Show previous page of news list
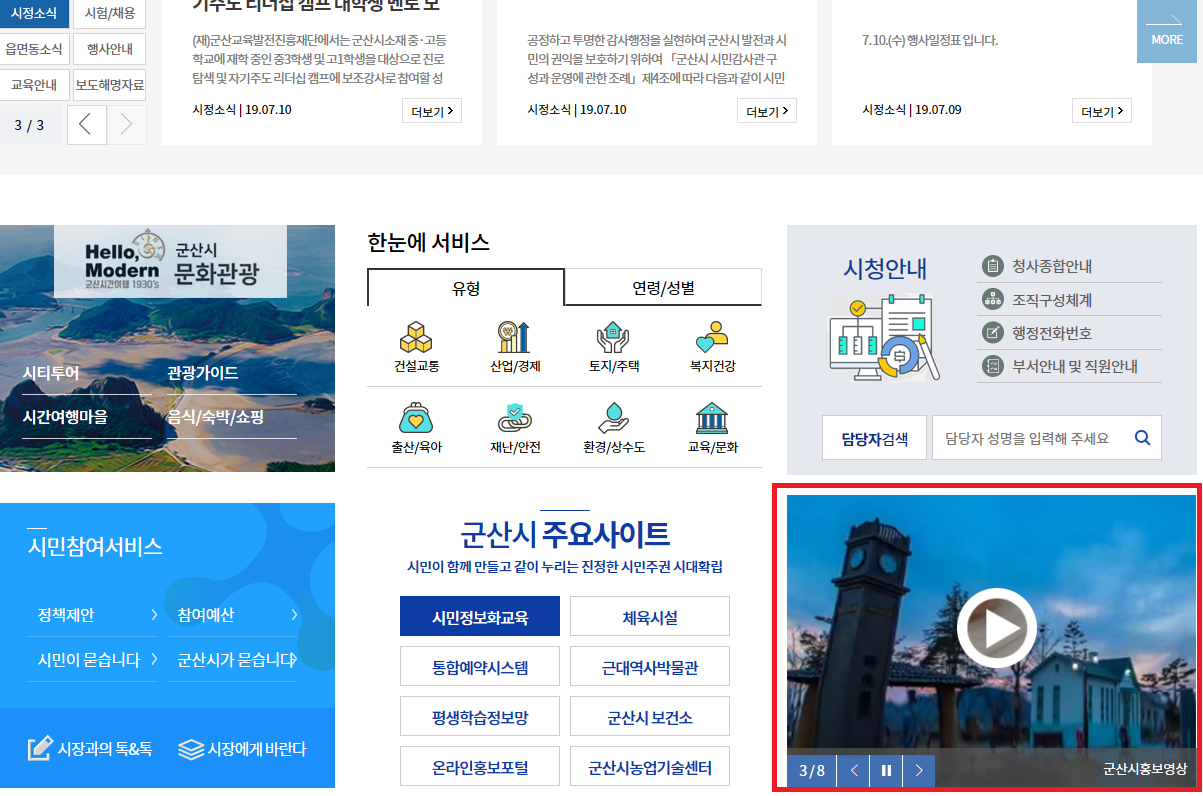The image size is (1203, 796). (x=86, y=125)
